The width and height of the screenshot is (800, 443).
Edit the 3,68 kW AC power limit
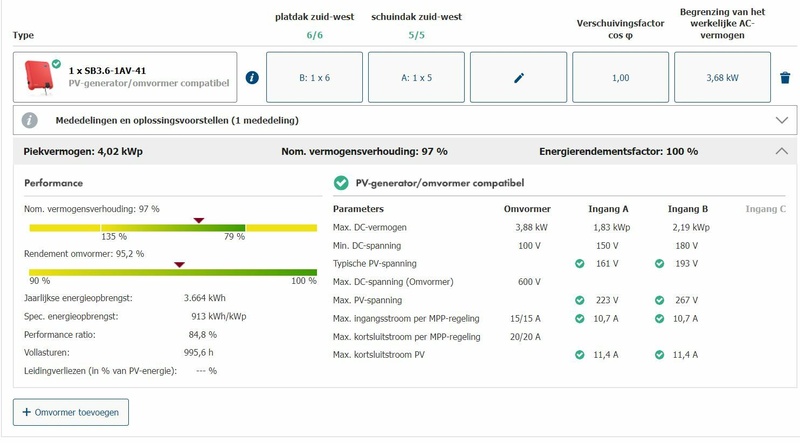point(722,77)
